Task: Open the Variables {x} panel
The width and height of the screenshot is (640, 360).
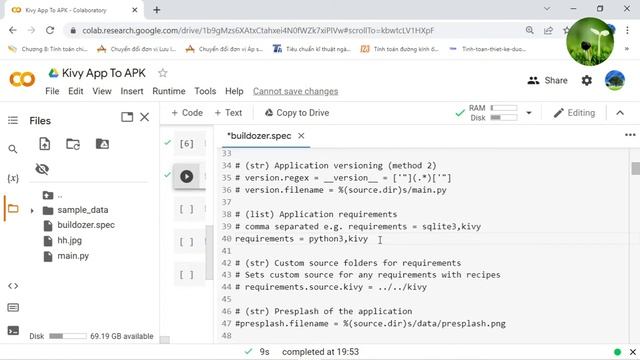Action: point(13,178)
